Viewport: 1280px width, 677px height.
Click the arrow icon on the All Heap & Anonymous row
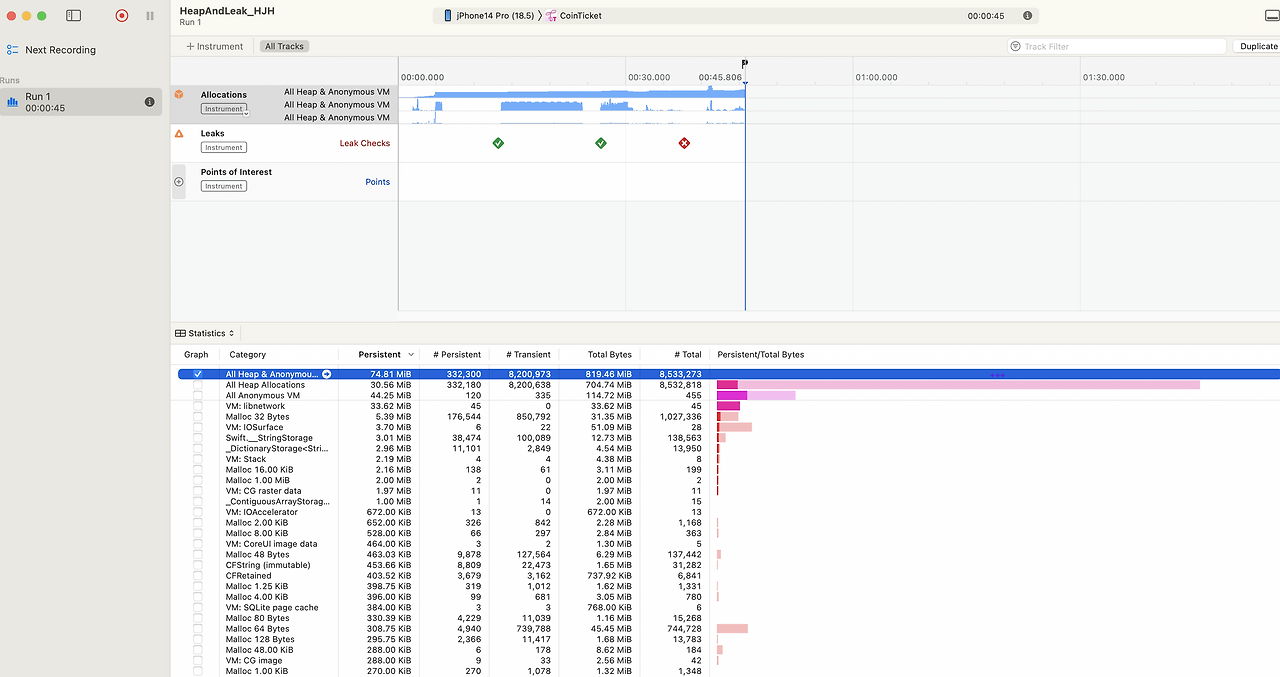[x=326, y=374]
